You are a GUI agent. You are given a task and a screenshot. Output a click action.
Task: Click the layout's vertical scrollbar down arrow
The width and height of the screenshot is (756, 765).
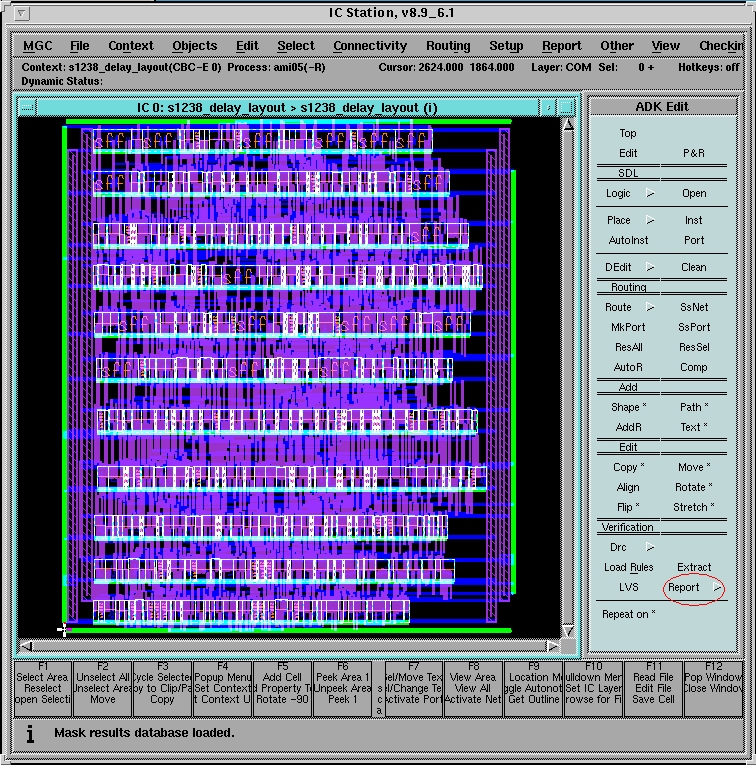pyautogui.click(x=568, y=630)
